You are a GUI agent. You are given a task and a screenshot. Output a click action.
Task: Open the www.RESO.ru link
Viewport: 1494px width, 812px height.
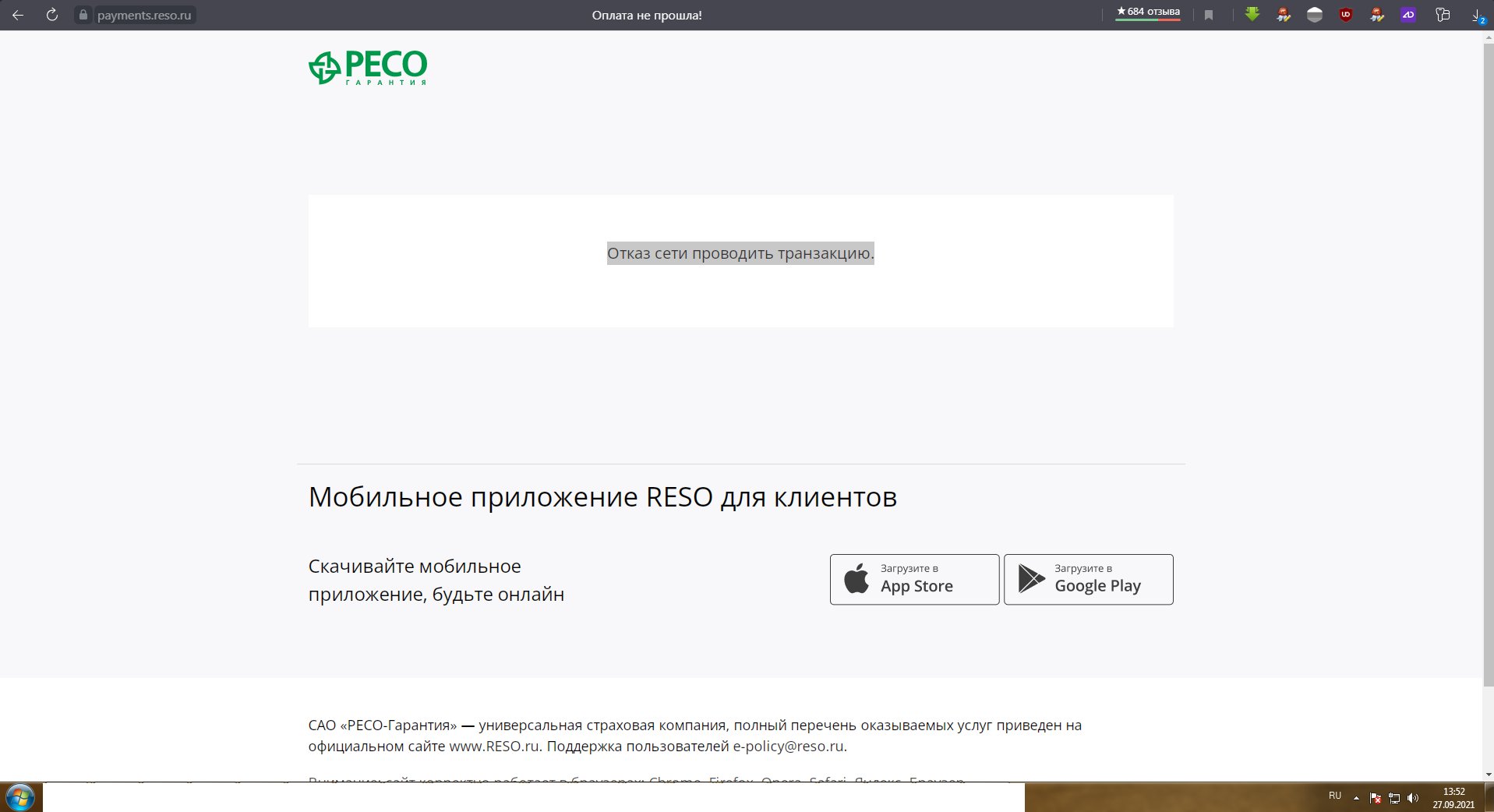point(494,746)
